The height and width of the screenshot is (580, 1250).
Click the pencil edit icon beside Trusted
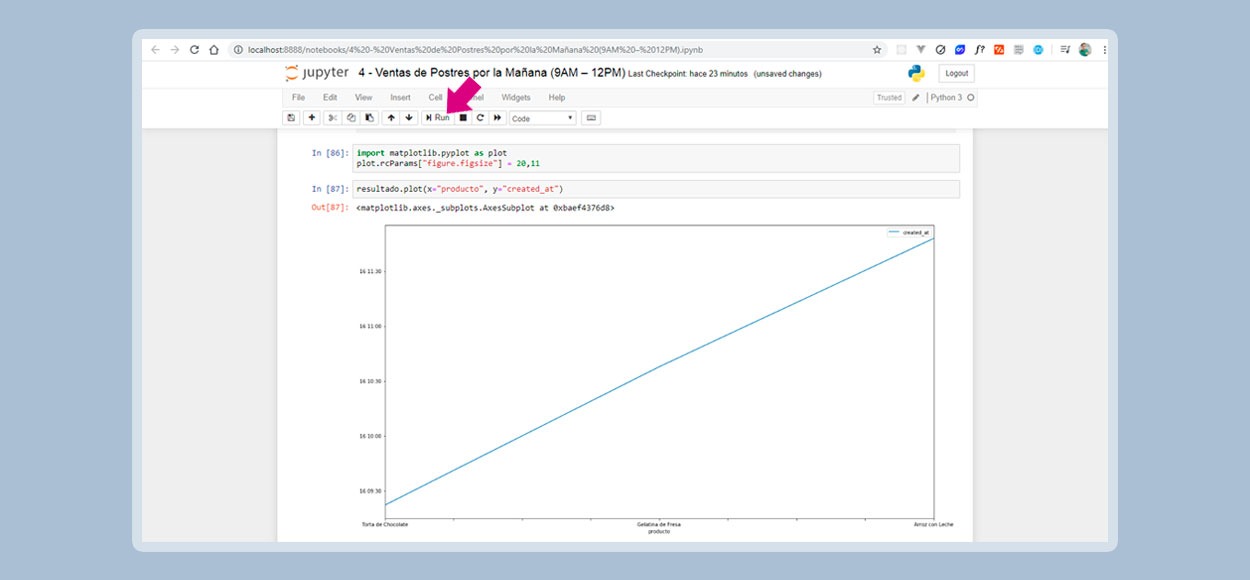[916, 98]
